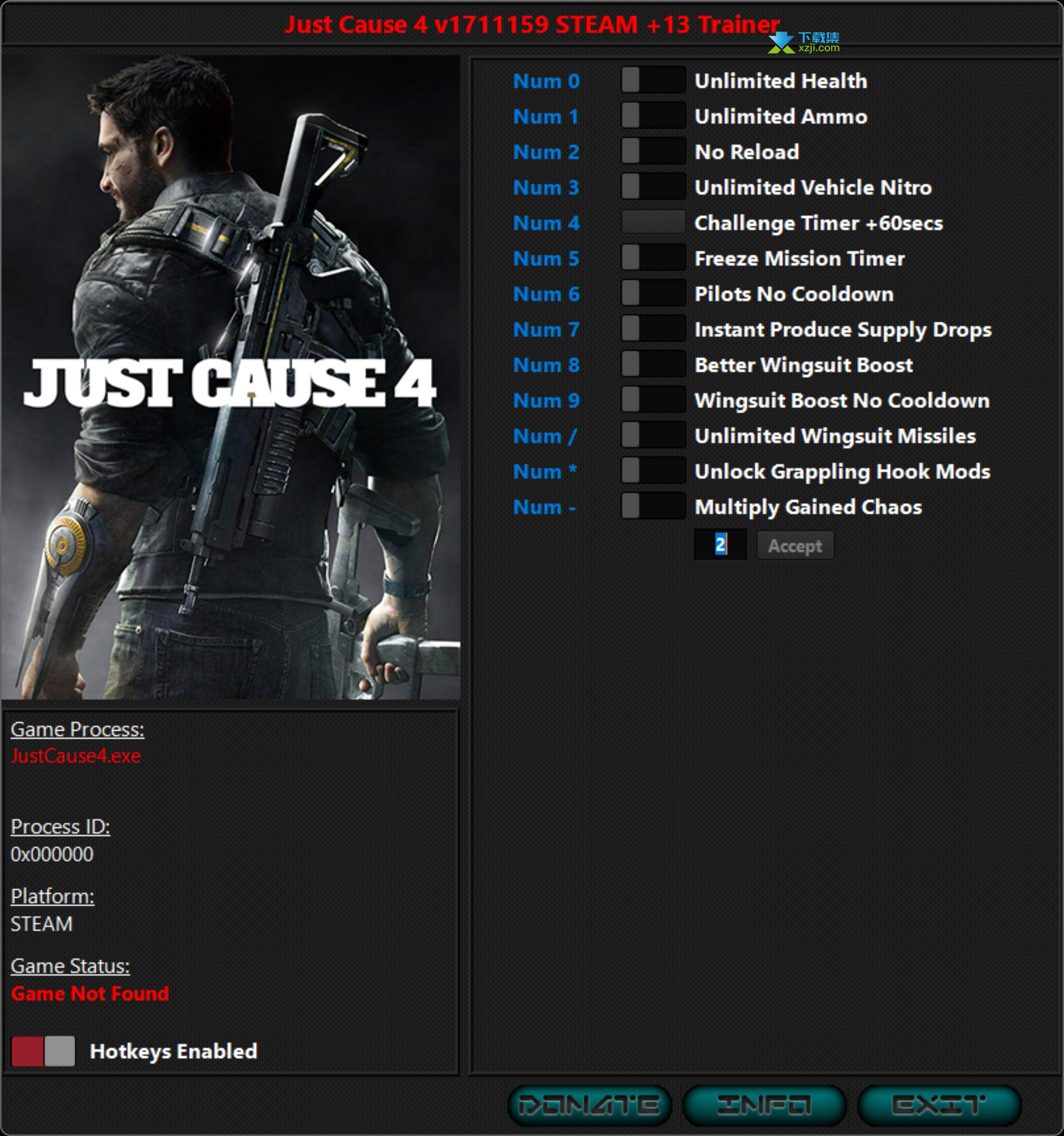Click the Just Cause 4 cover art
1064x1136 pixels.
[231, 377]
